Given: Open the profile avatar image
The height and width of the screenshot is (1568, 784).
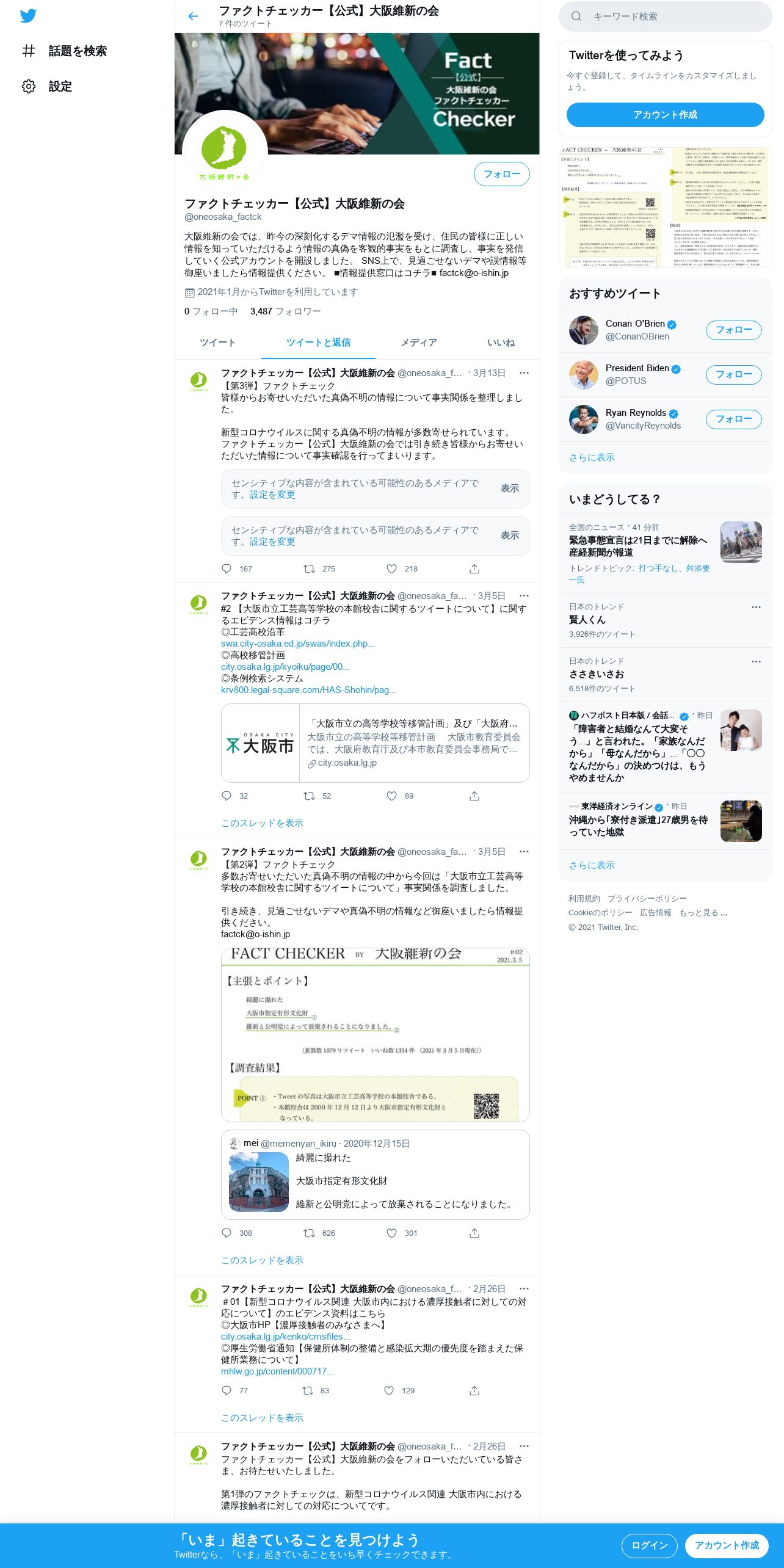Looking at the screenshot, I should (x=225, y=153).
